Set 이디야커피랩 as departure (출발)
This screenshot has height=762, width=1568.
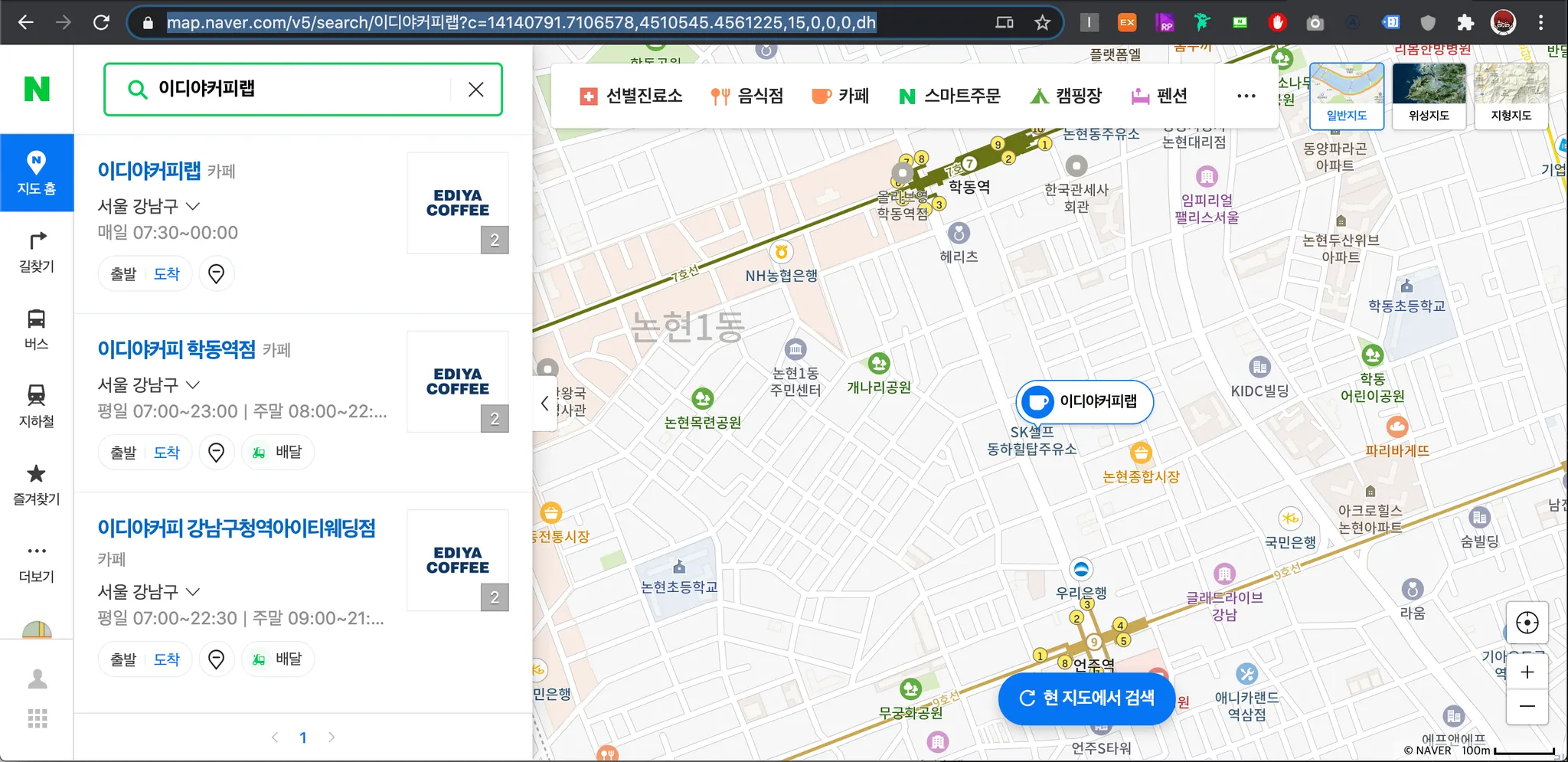[123, 274]
